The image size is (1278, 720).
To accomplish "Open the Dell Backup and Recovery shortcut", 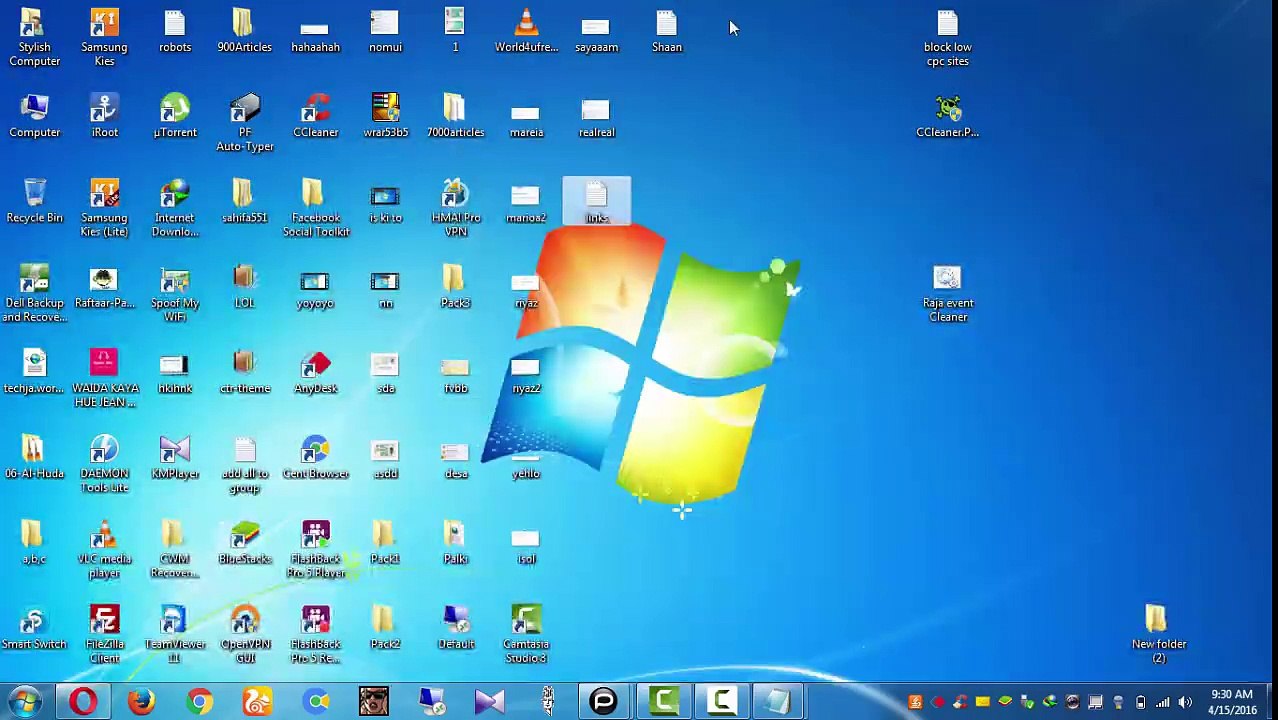I will click(34, 293).
